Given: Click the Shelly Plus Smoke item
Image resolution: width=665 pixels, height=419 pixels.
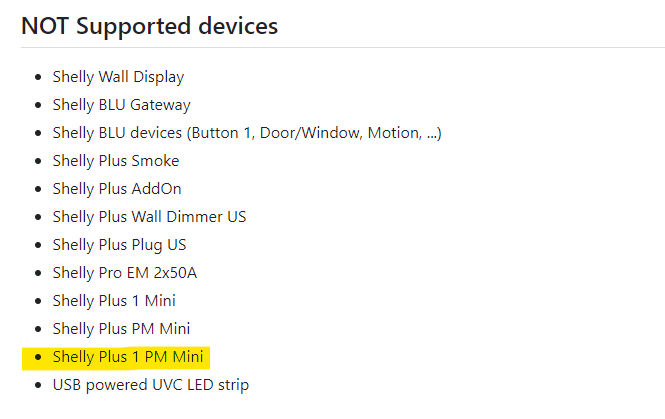Looking at the screenshot, I should [x=116, y=161].
